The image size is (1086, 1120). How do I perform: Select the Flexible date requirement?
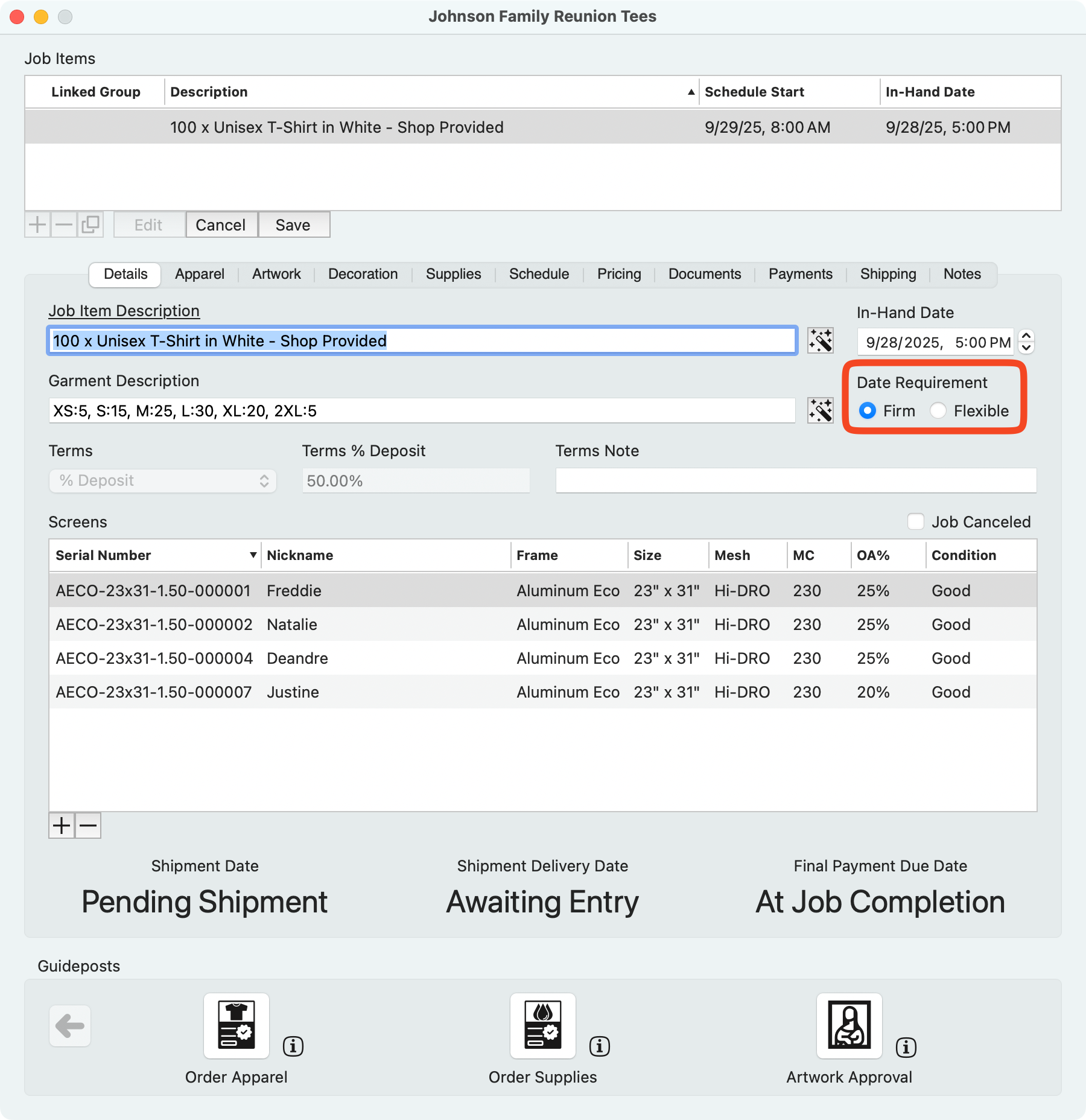(938, 411)
